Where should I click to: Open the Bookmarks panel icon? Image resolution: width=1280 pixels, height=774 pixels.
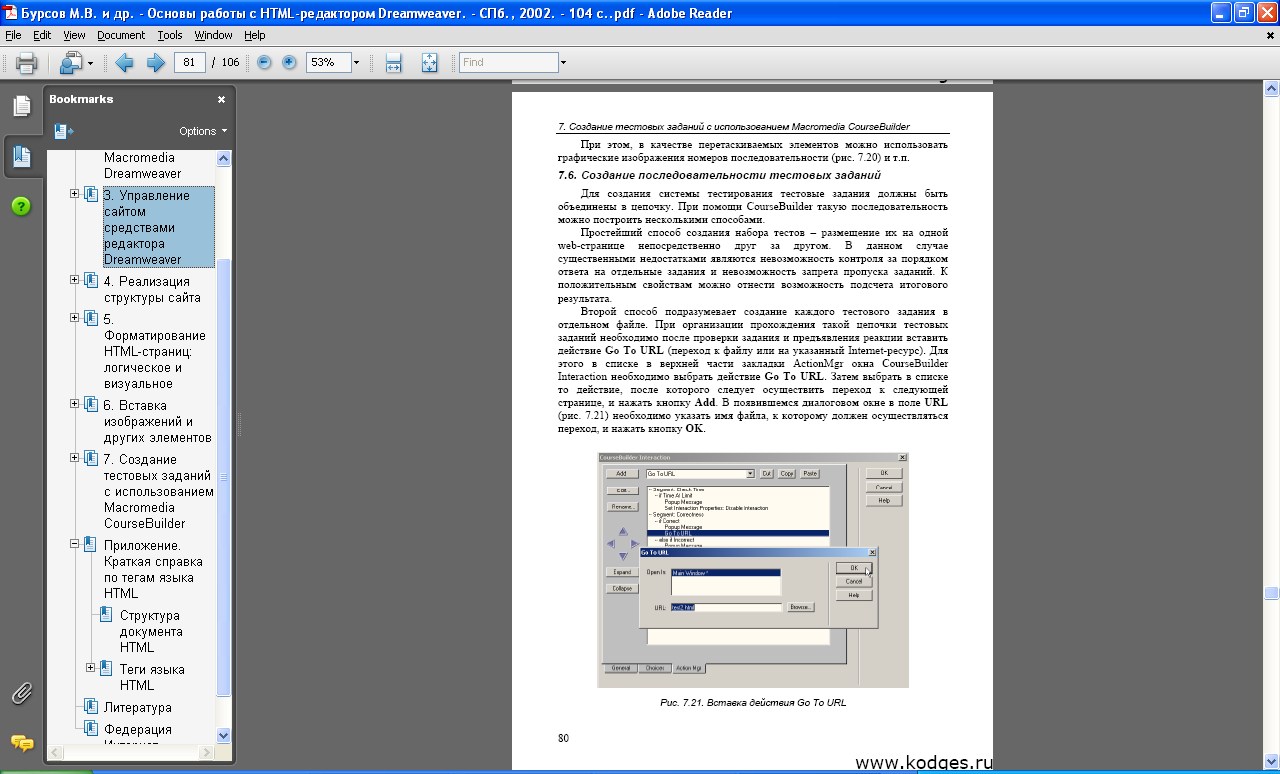pyautogui.click(x=21, y=157)
